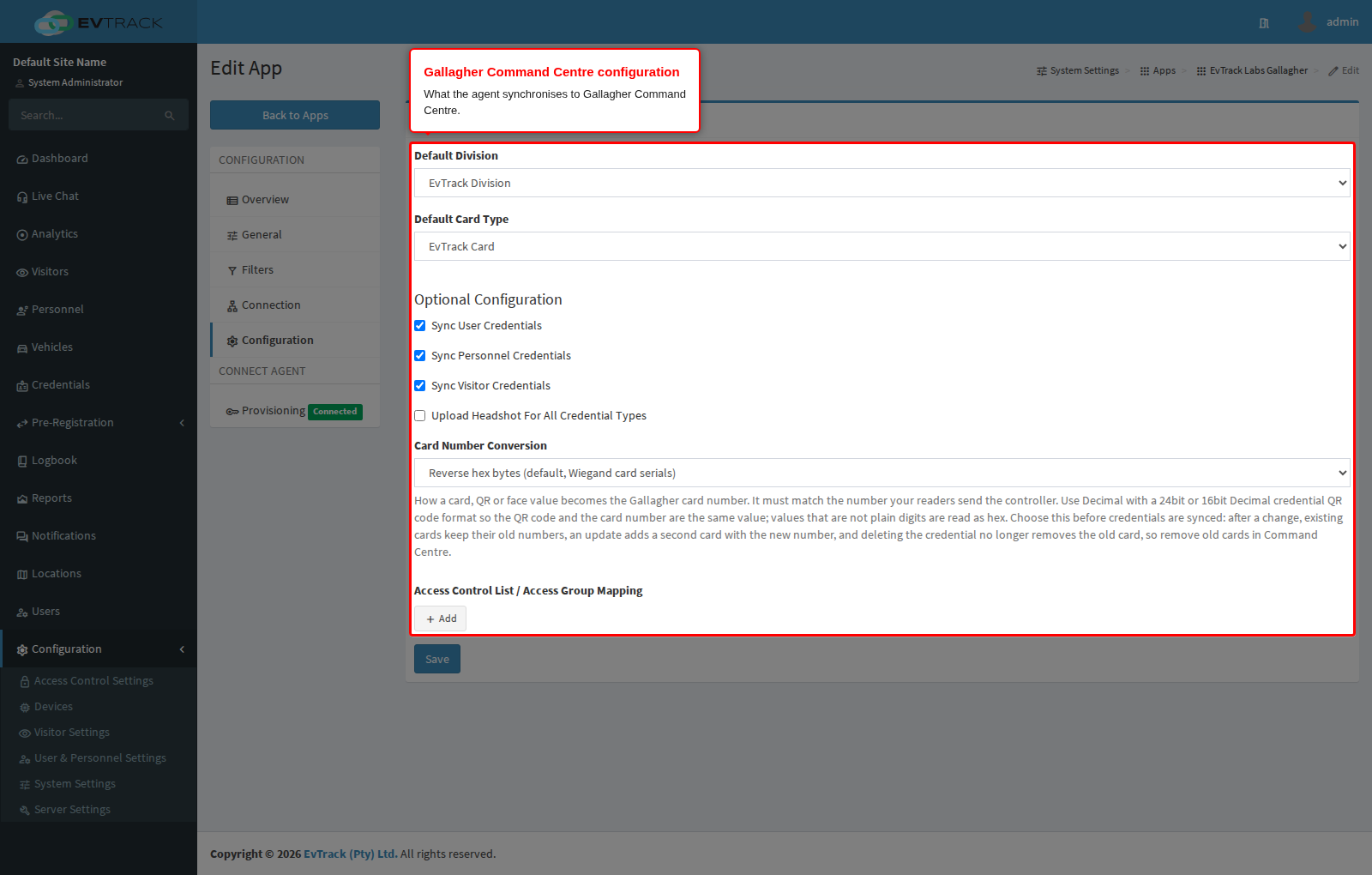Click the search magnifier icon
Screen dimensions: 1372x875
pos(170,116)
